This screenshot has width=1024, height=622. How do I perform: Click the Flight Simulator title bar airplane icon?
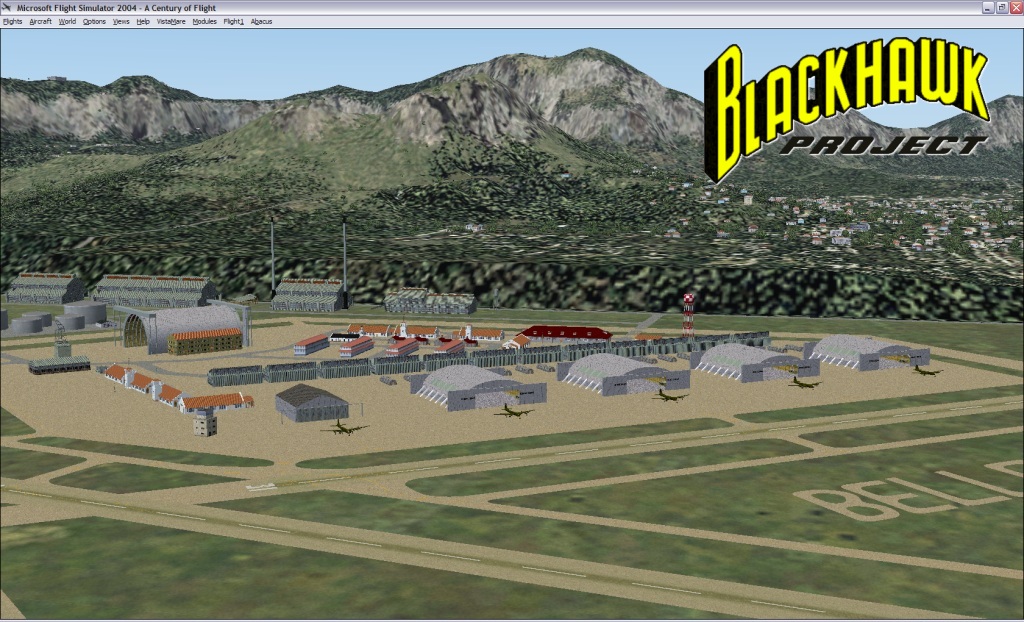(x=8, y=8)
